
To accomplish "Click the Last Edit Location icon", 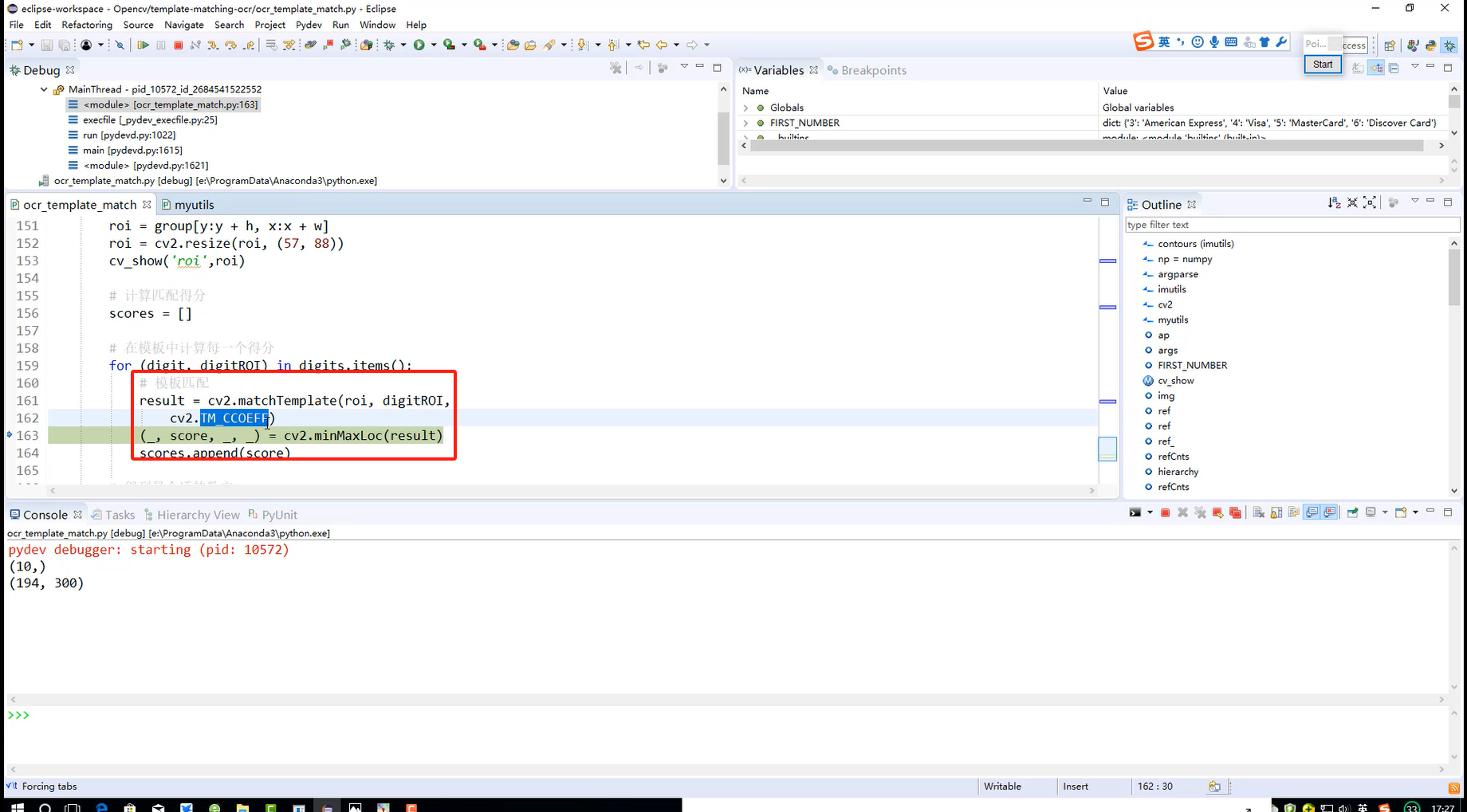I will [x=643, y=45].
